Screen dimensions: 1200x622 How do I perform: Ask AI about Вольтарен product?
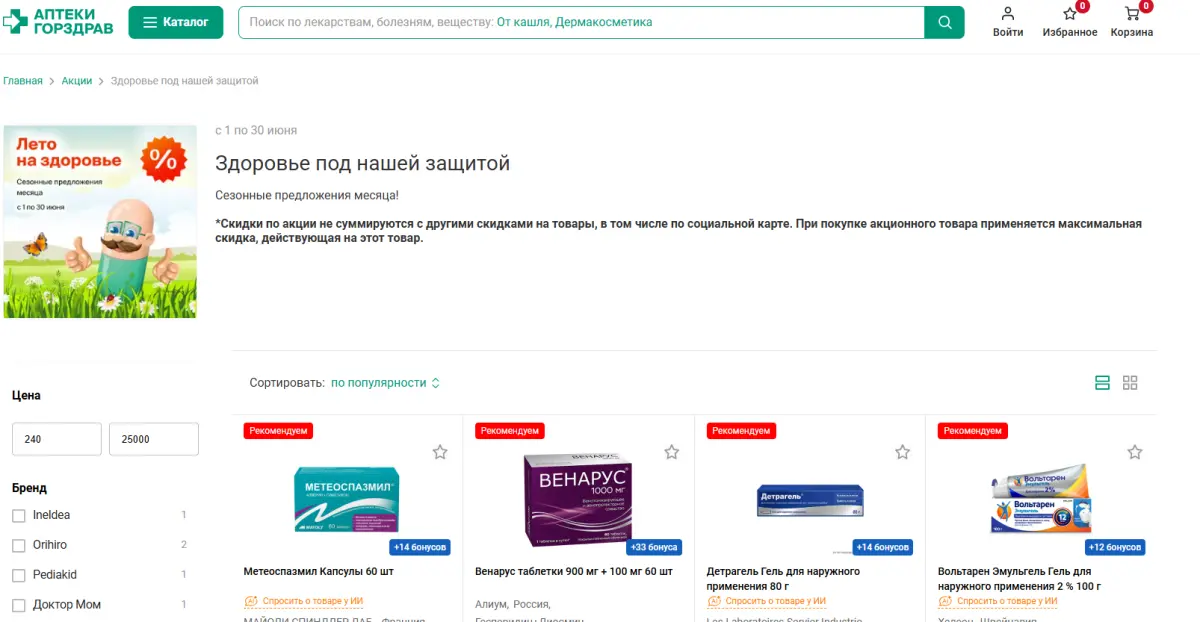coord(997,602)
